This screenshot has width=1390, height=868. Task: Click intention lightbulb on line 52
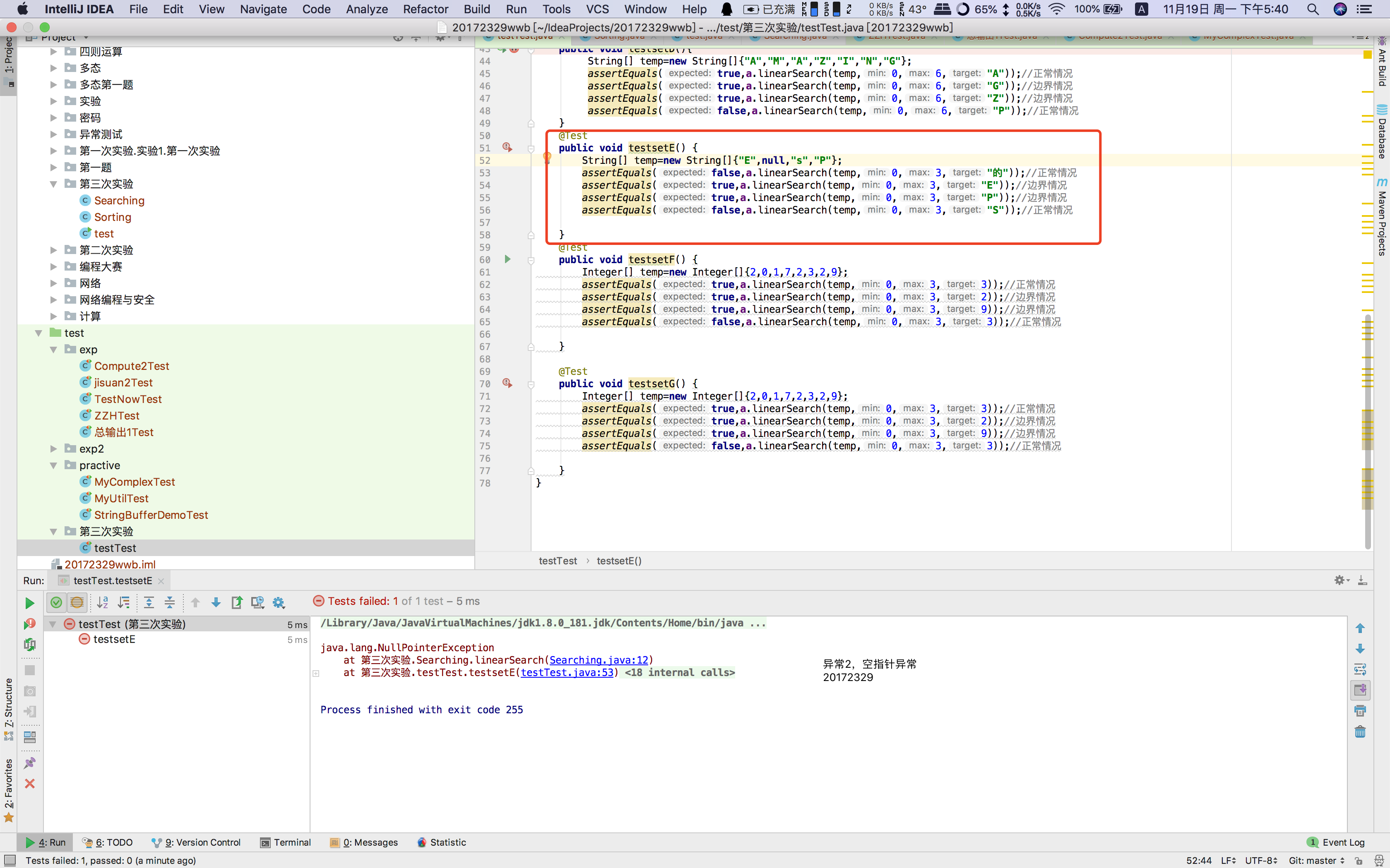pos(547,157)
